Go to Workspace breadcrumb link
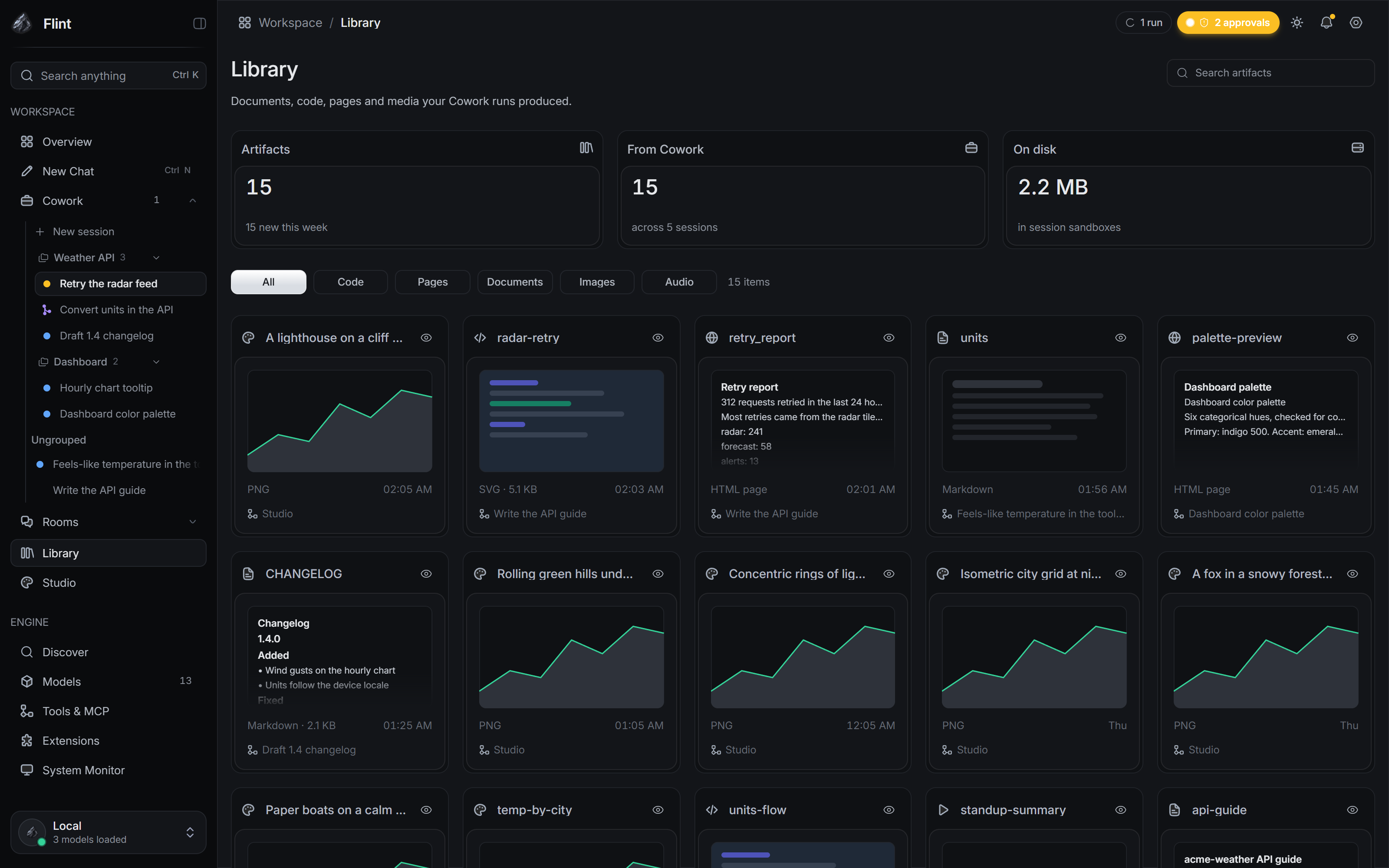The height and width of the screenshot is (868, 1389). (x=290, y=23)
